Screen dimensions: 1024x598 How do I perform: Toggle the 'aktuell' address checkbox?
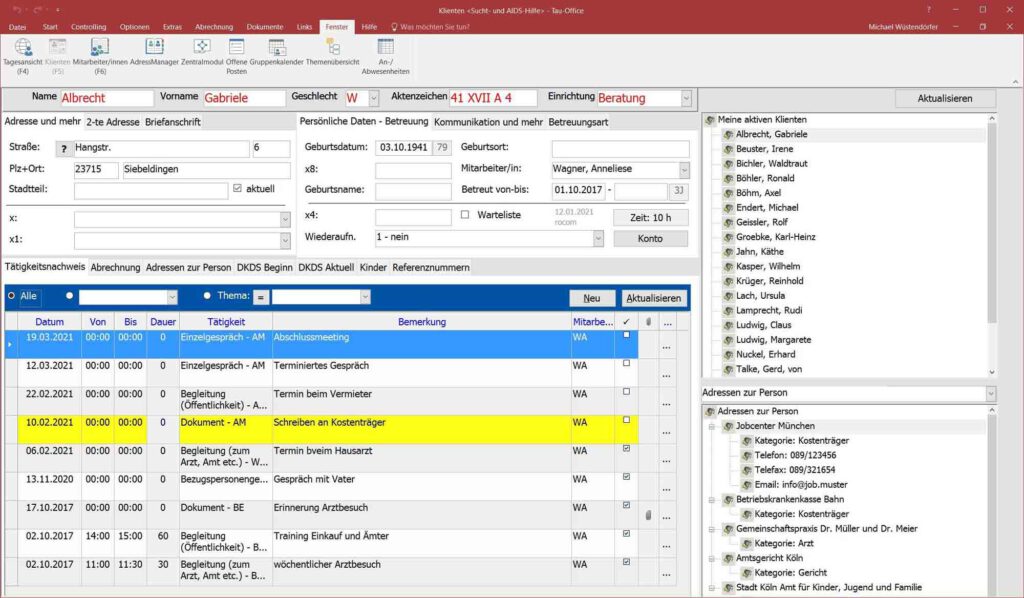(237, 189)
